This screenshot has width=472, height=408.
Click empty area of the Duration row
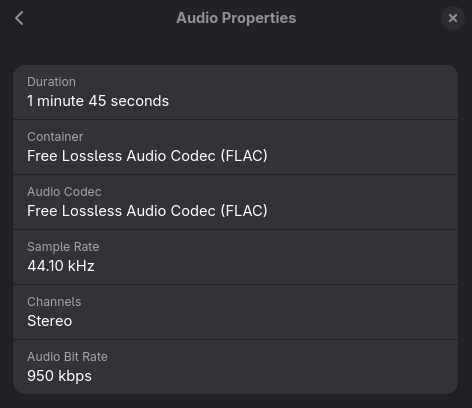pos(313,92)
